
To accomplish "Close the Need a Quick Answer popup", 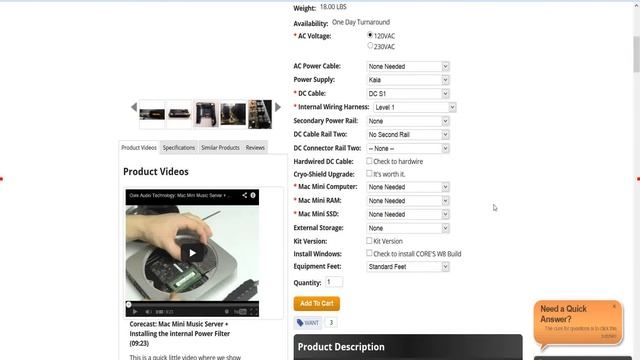I will [614, 306].
